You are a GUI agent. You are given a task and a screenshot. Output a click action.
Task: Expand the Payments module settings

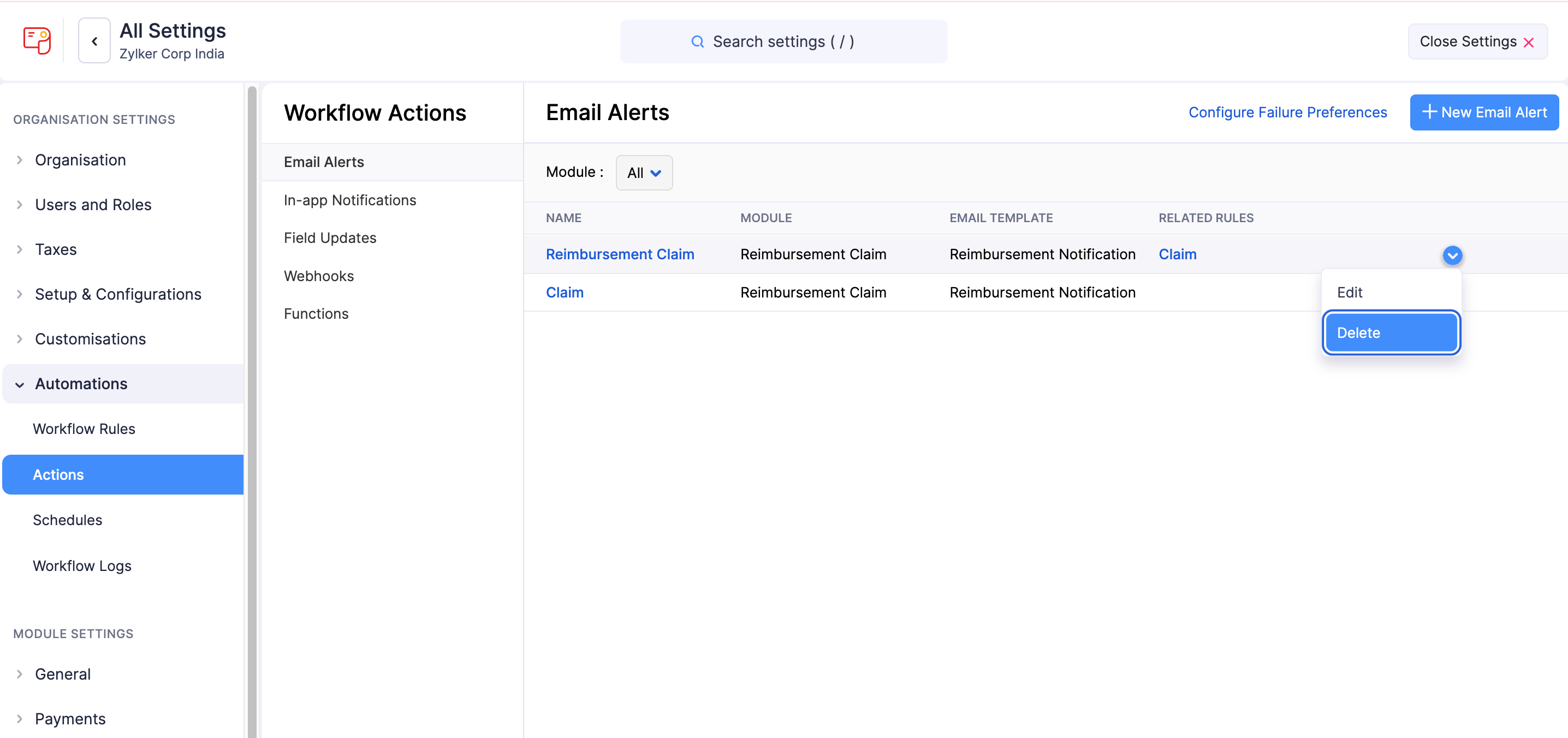click(x=20, y=718)
